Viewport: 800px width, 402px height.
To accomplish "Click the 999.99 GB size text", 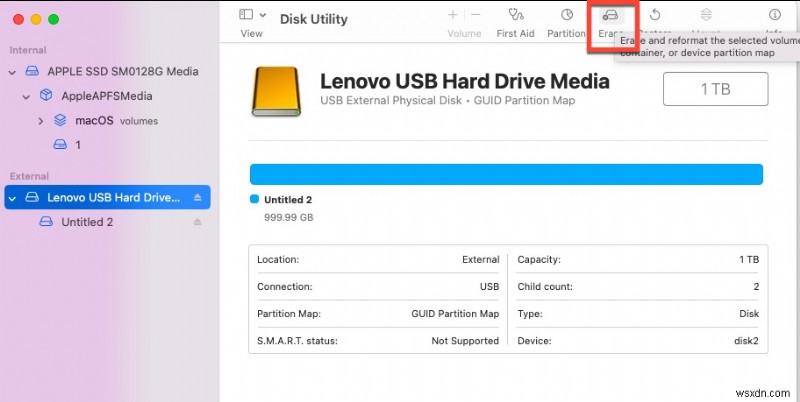I will point(289,217).
